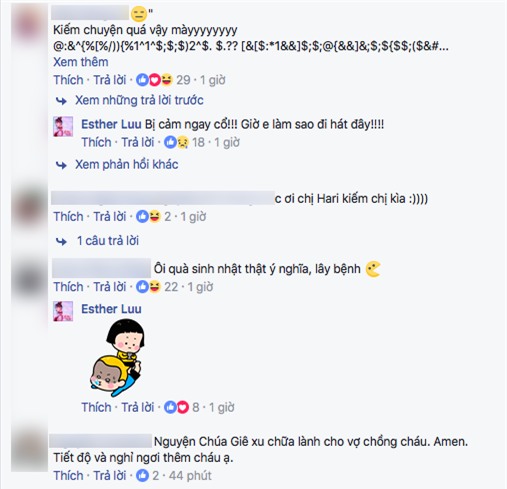Click Thích under the birthday gift comment

(68, 287)
